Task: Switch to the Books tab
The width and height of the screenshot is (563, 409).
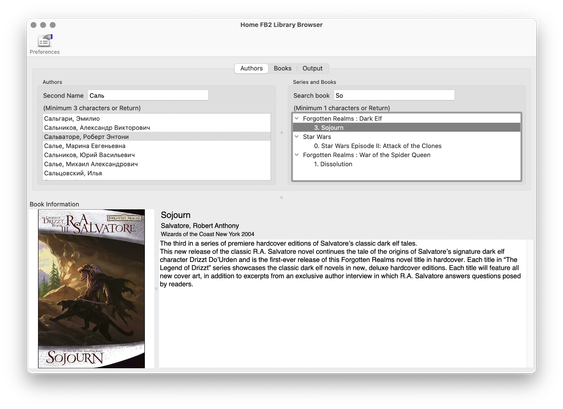Action: point(282,68)
